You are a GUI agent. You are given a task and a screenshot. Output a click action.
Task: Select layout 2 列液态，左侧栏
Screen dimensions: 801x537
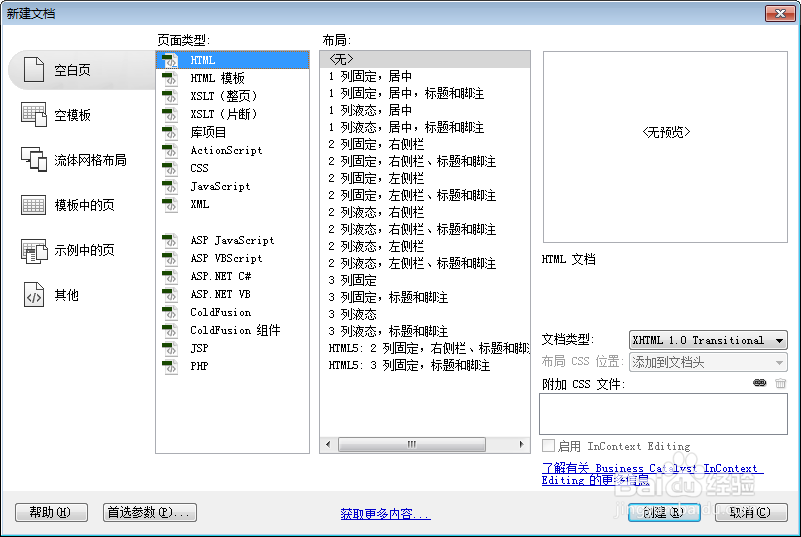coord(425,246)
